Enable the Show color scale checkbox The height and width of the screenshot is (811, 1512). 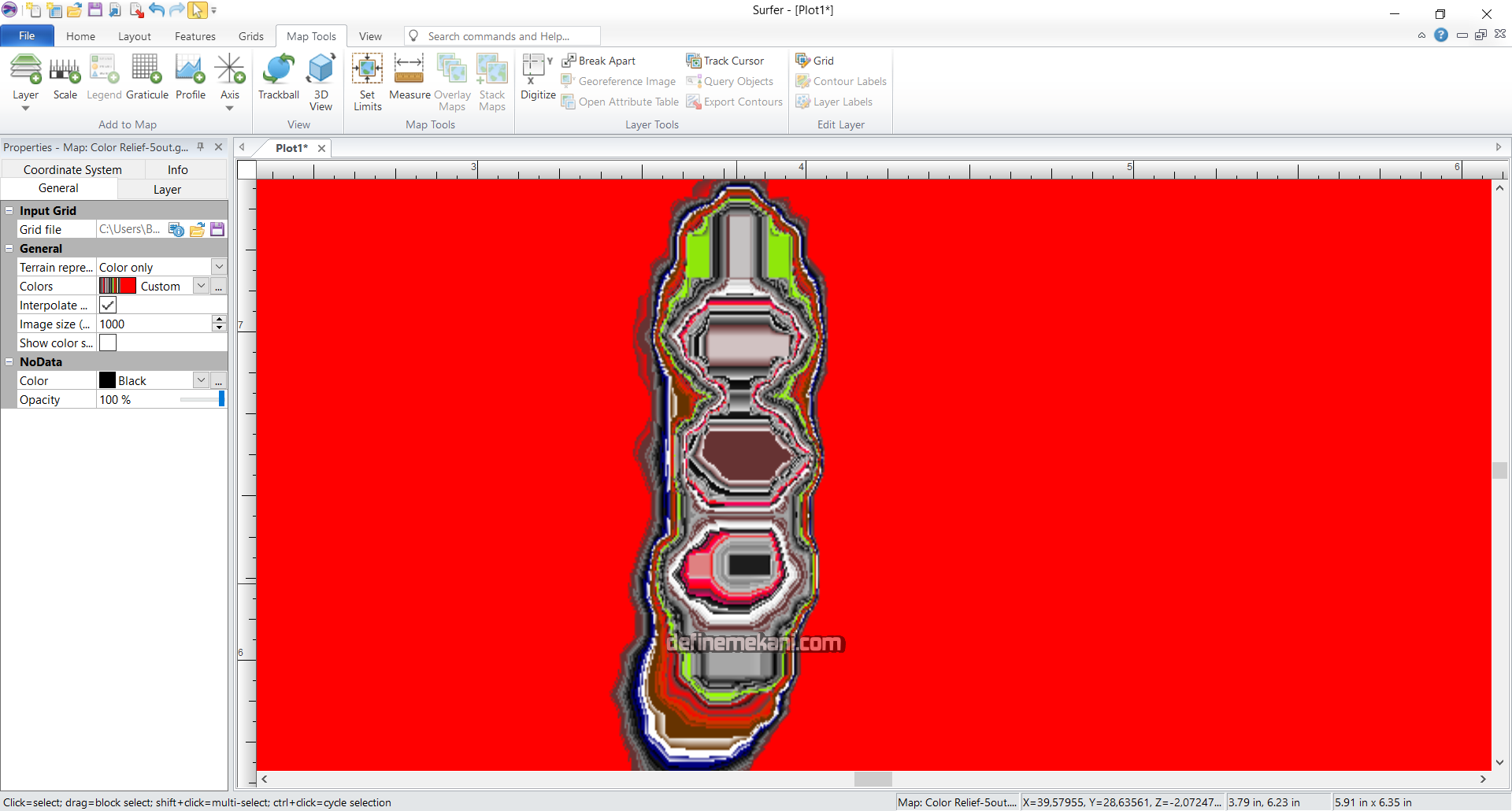[109, 343]
